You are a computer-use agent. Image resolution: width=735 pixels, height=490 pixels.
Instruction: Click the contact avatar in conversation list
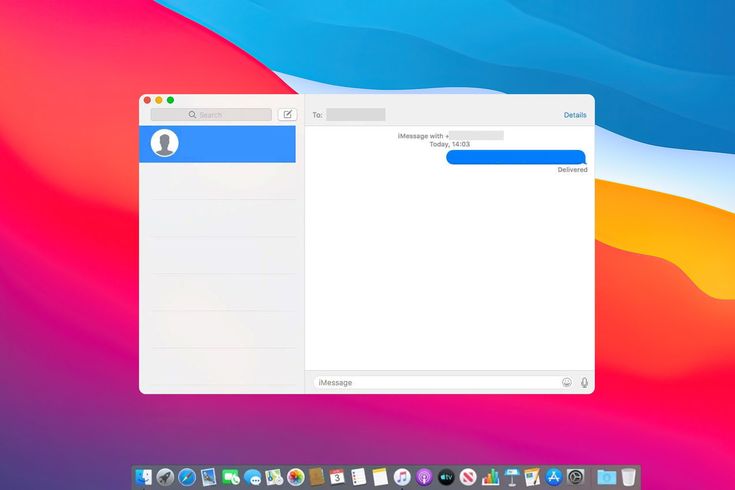coord(164,144)
